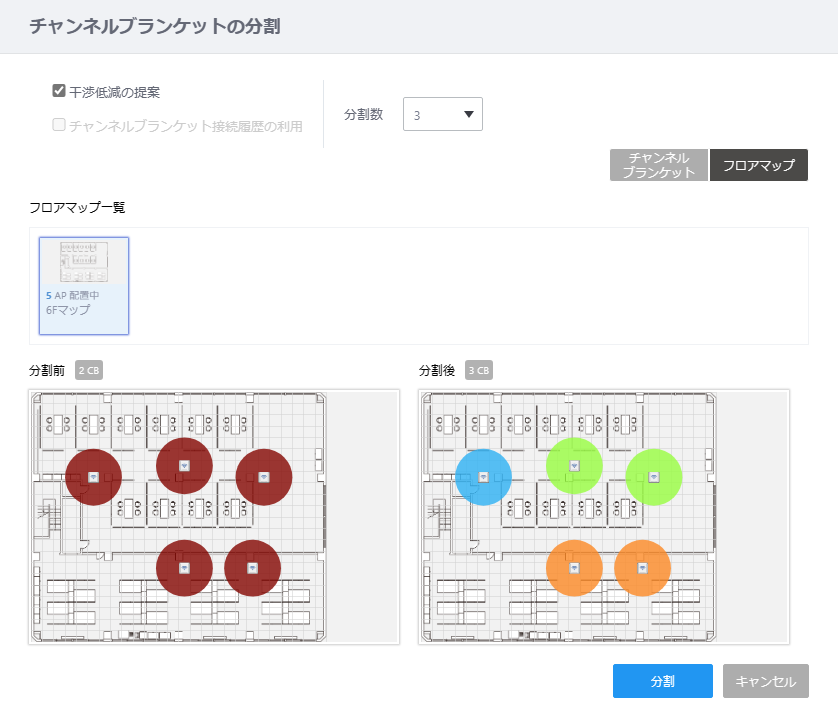Viewport: 838px width, 717px height.
Task: Click the dropdown arrow next to 3
Action: (469, 114)
